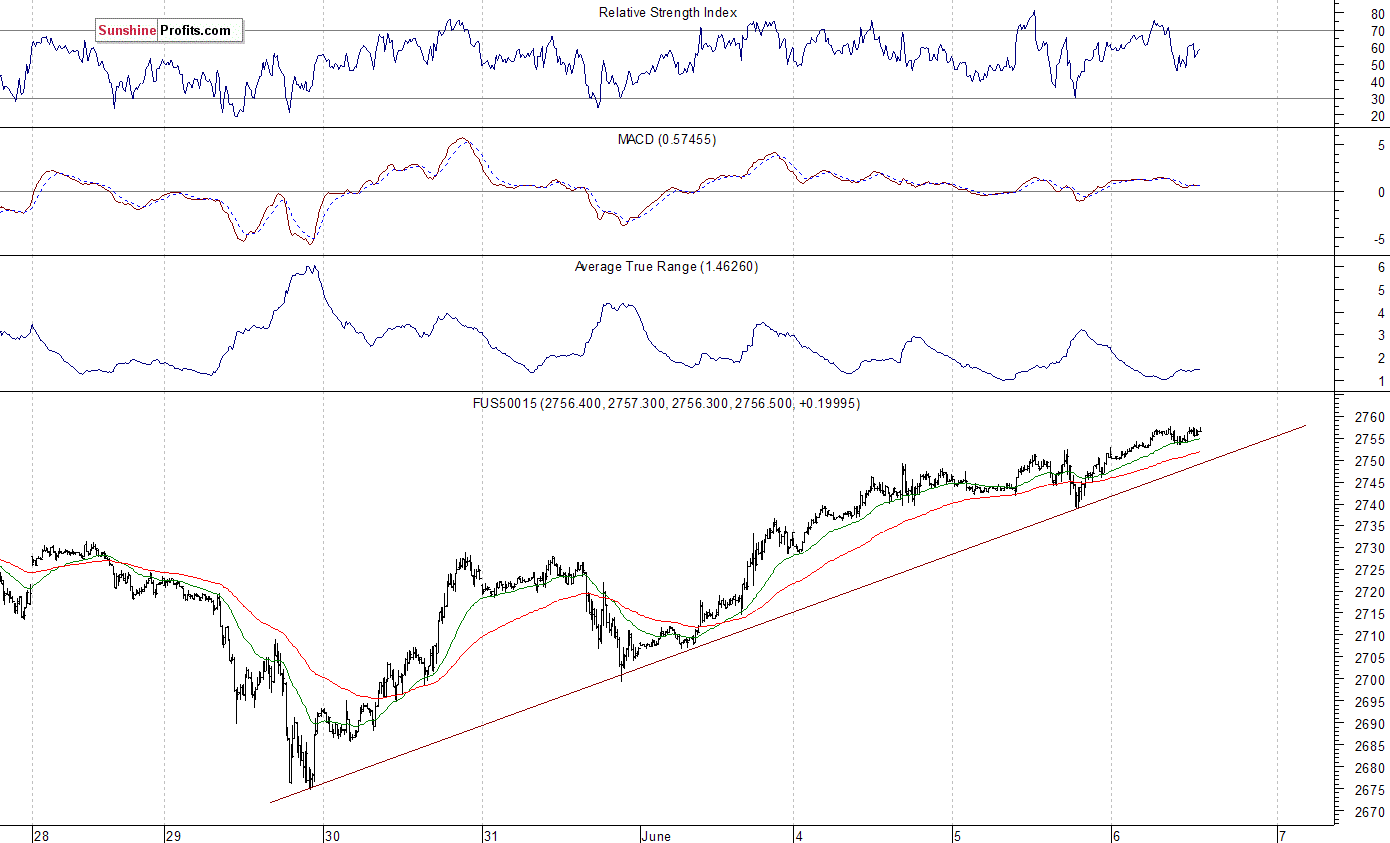Click the Average True Range axis value 3
The width and height of the screenshot is (1390, 843).
1381,335
